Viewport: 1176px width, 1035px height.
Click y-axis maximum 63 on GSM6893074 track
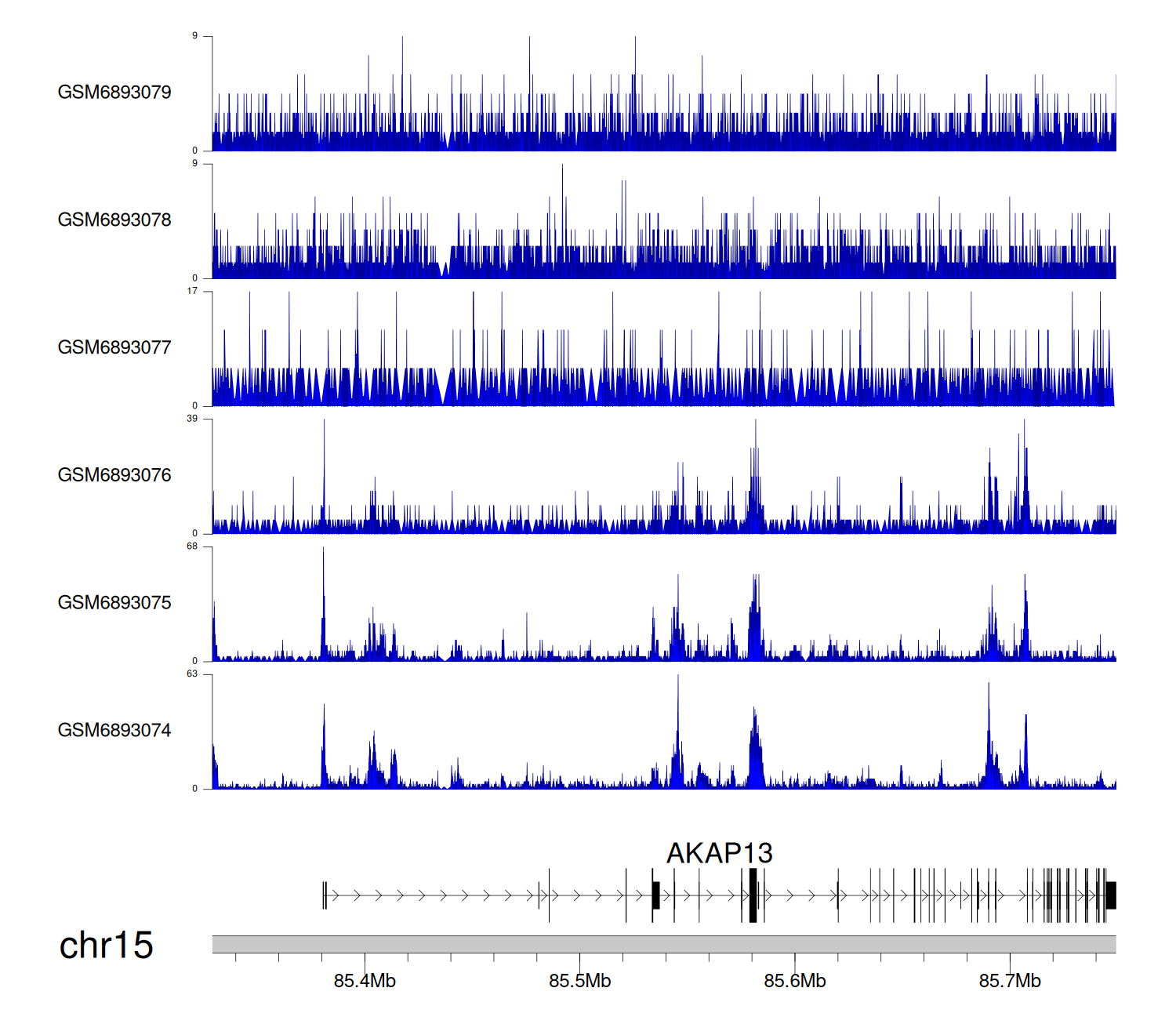192,674
